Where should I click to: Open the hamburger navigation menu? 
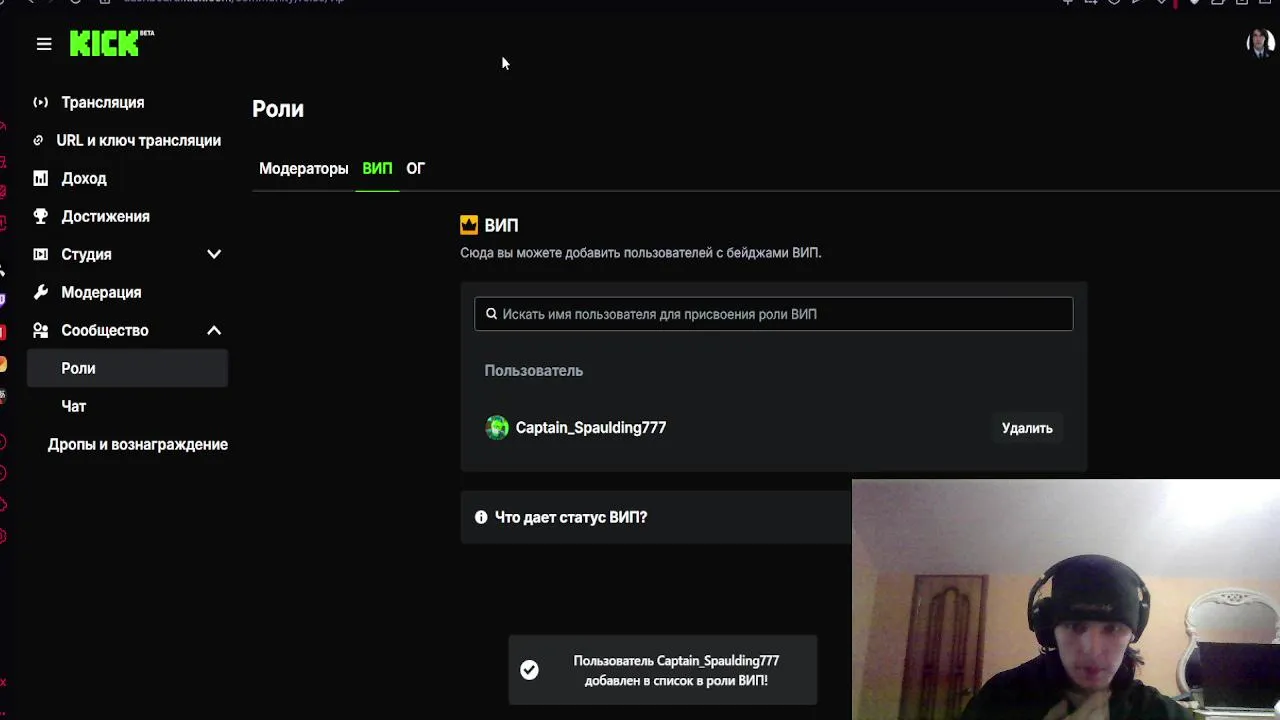tap(44, 44)
